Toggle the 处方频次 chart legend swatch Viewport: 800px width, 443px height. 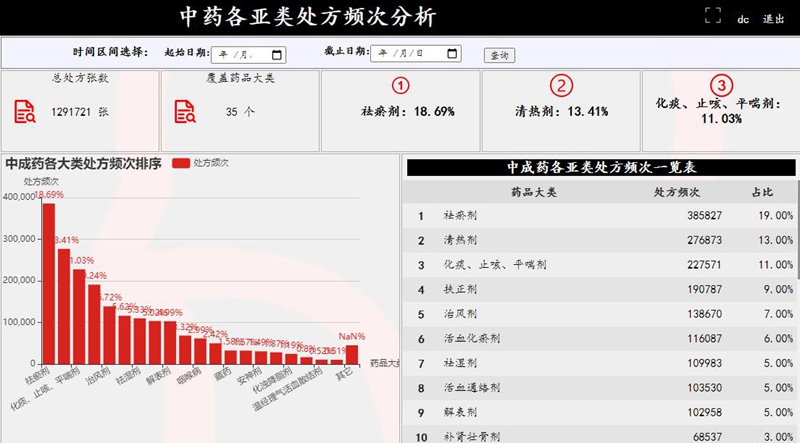[x=181, y=163]
